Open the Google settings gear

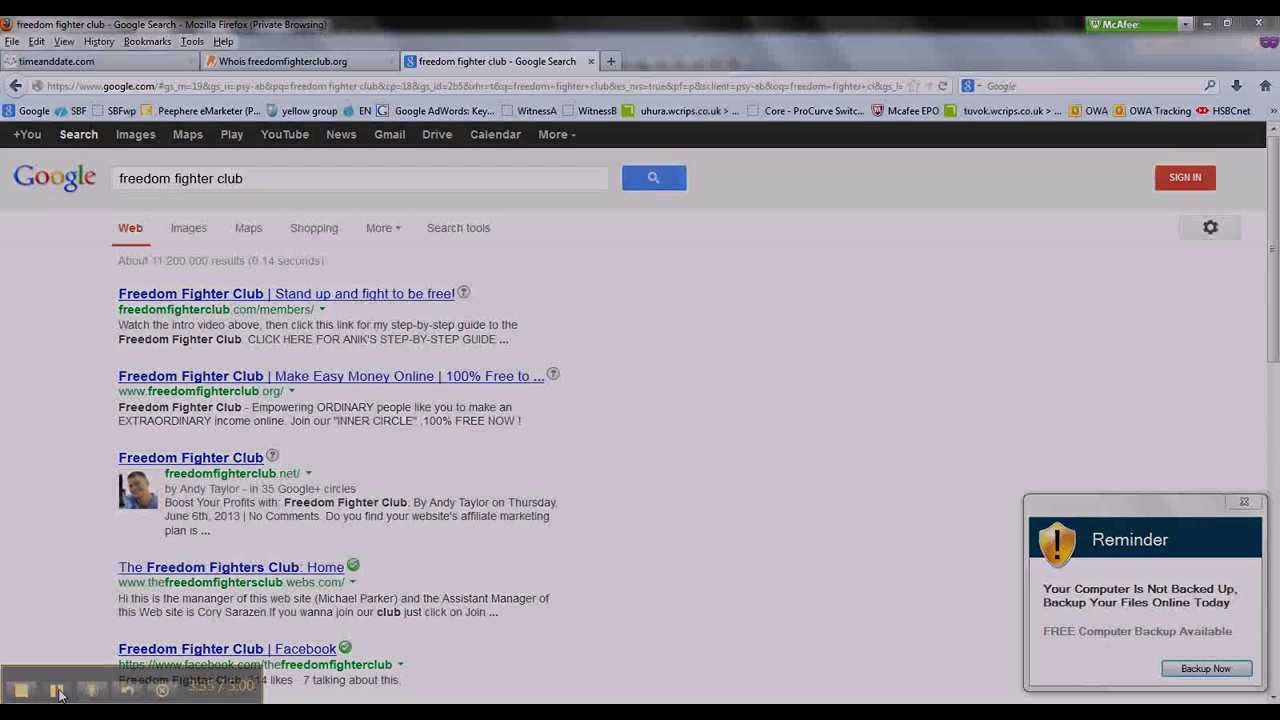click(x=1210, y=228)
